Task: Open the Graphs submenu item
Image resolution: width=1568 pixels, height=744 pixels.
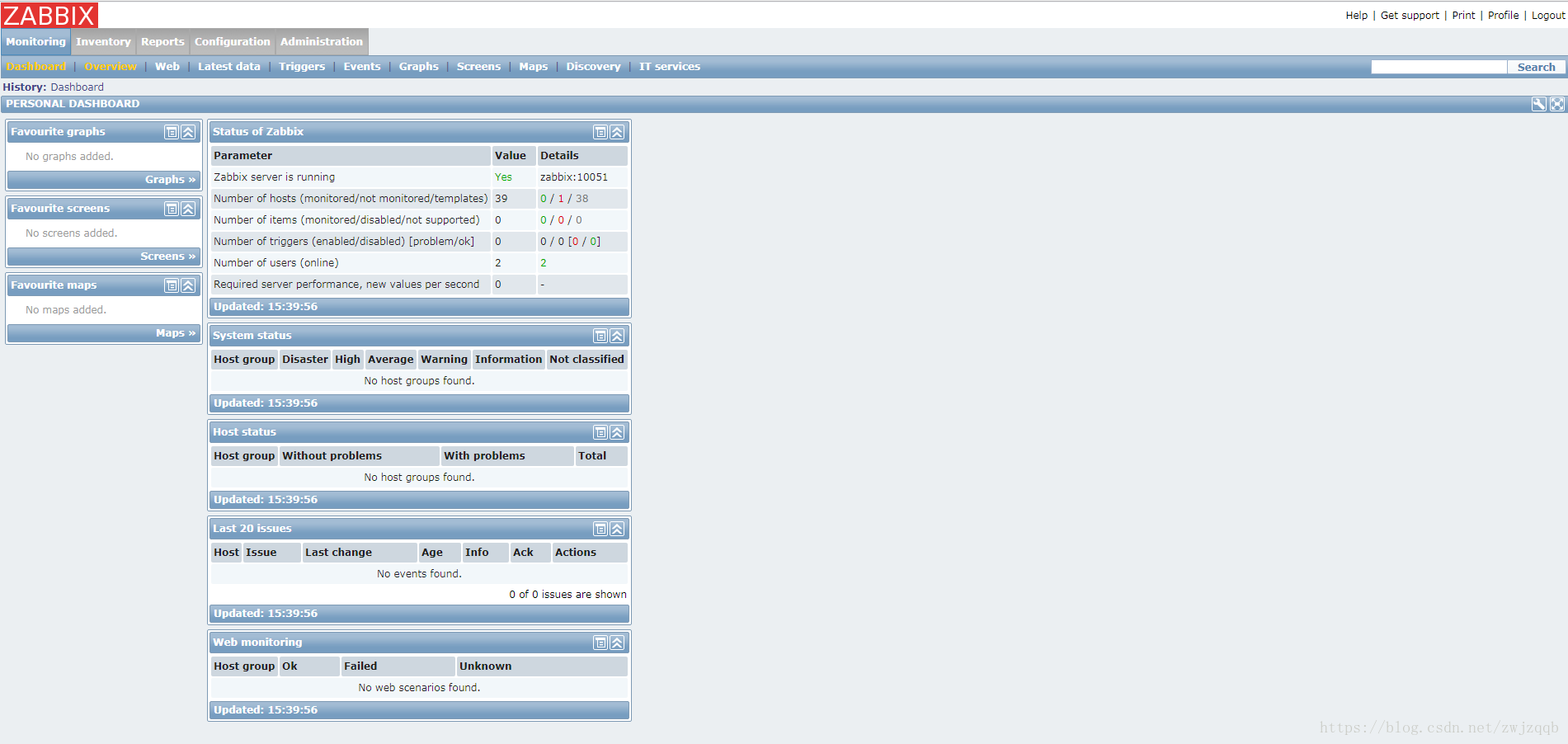Action: [419, 66]
